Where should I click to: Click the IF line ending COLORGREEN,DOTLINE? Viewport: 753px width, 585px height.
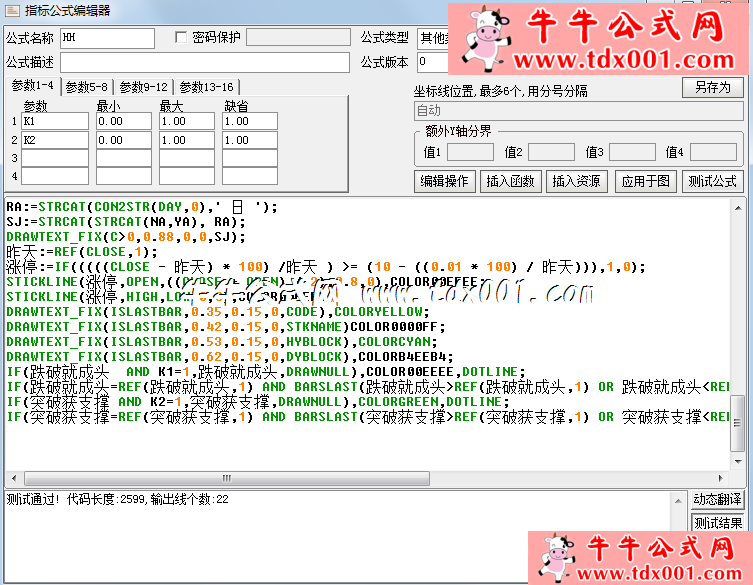tap(257, 402)
